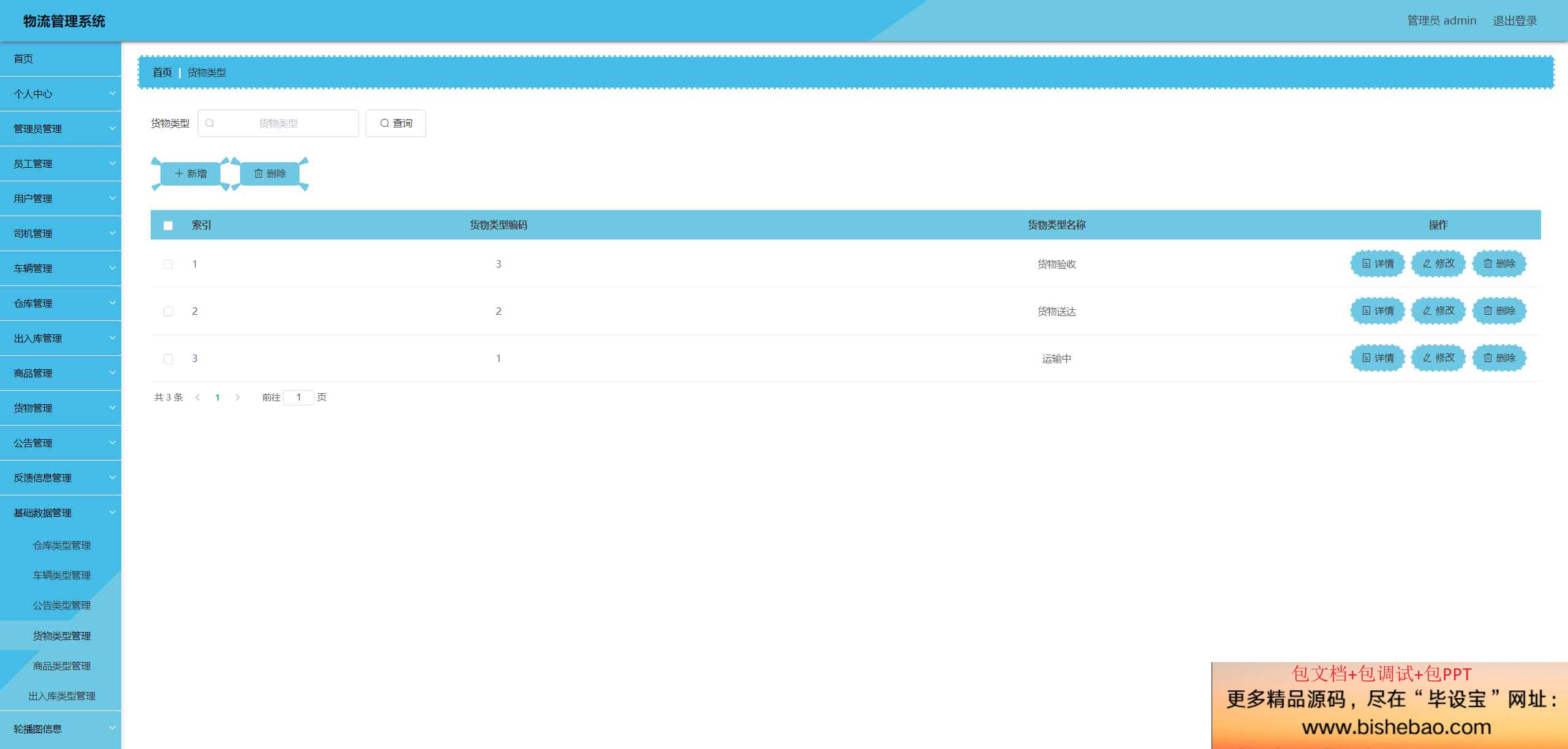Focus the 前往 page number input

[x=298, y=397]
